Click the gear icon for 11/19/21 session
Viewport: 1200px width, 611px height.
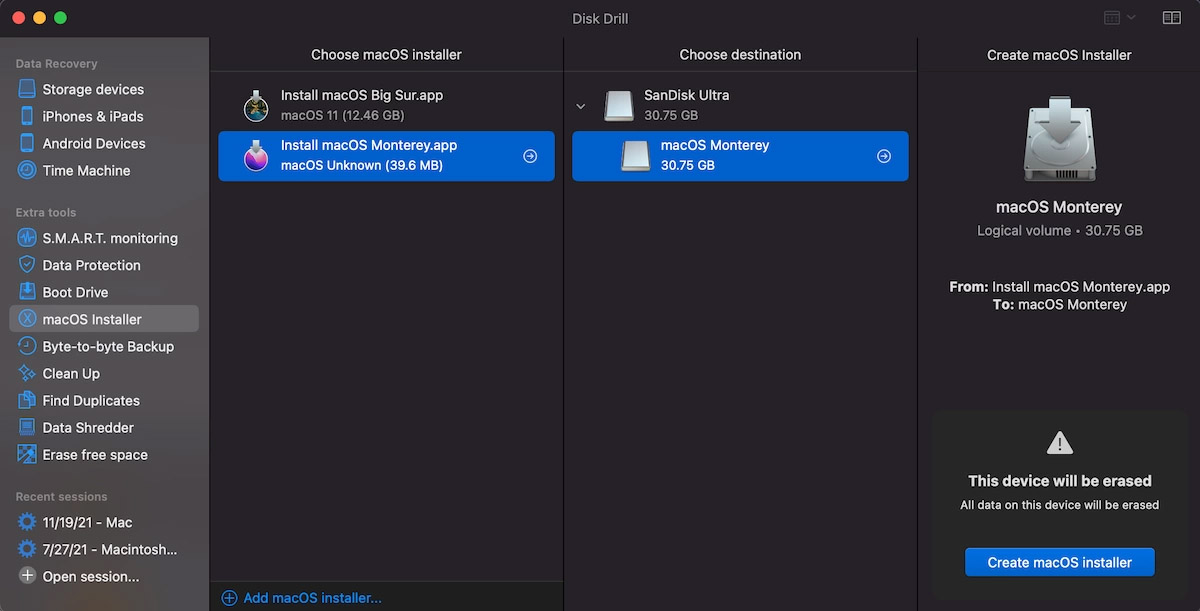pyautogui.click(x=27, y=522)
